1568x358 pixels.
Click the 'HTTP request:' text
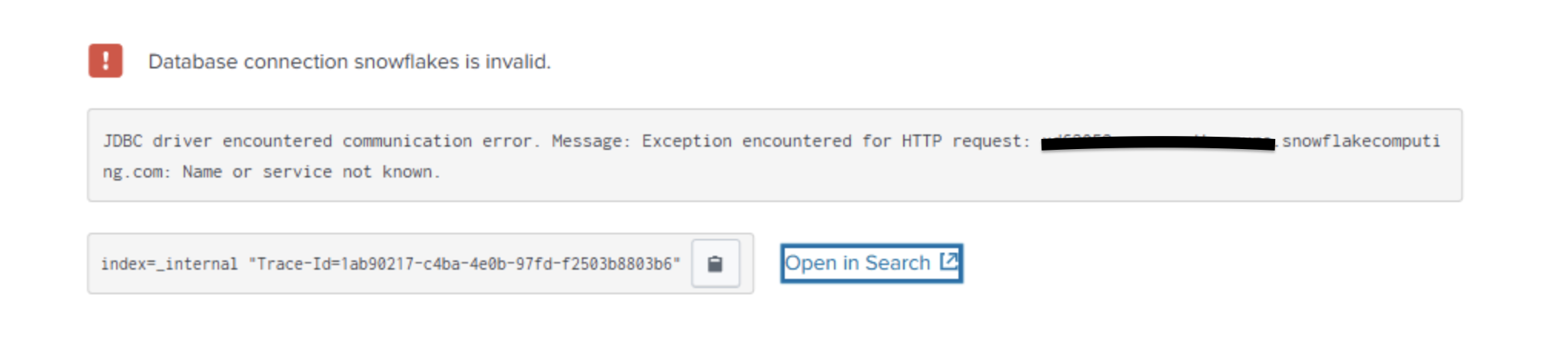click(x=965, y=141)
